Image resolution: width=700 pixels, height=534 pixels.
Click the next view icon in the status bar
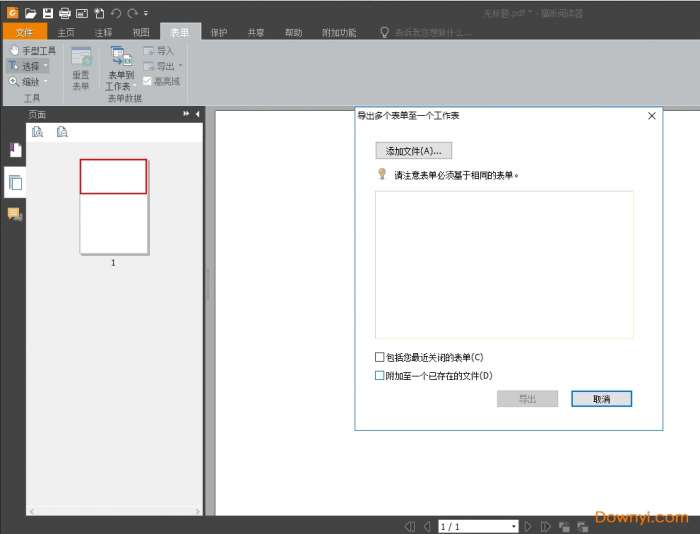583,526
